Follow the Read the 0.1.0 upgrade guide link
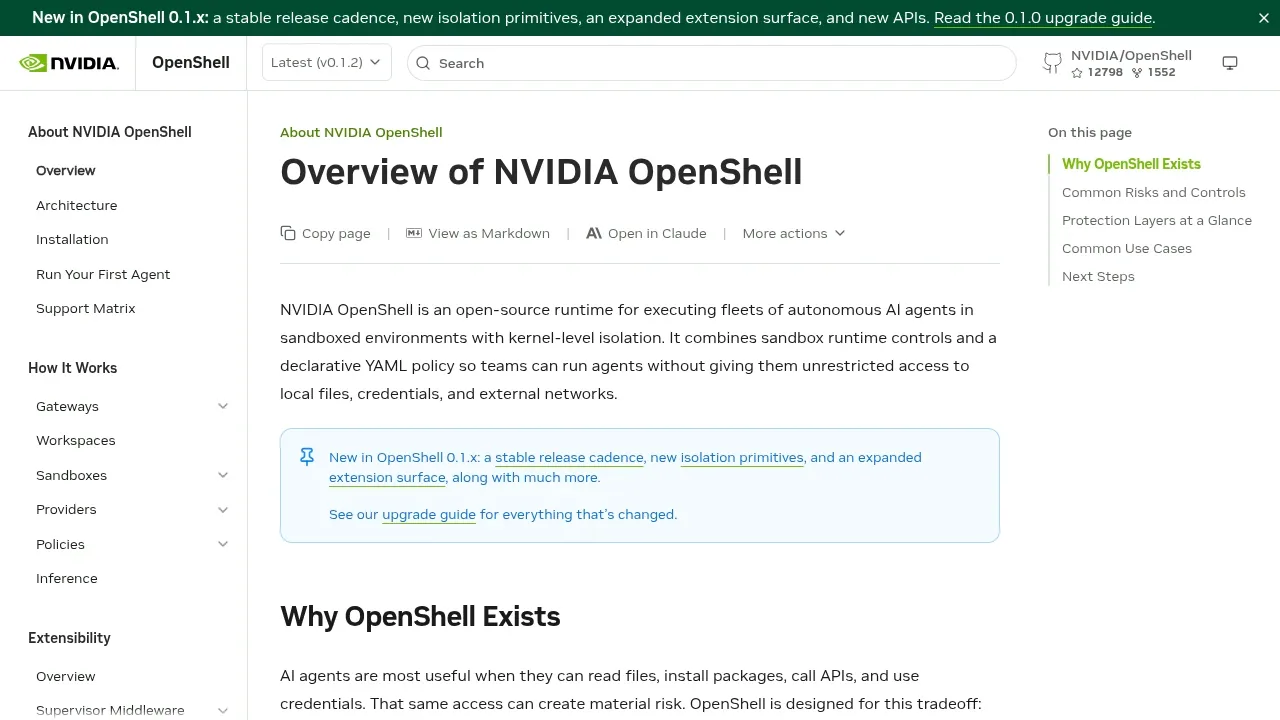The height and width of the screenshot is (720, 1280). (x=1044, y=18)
